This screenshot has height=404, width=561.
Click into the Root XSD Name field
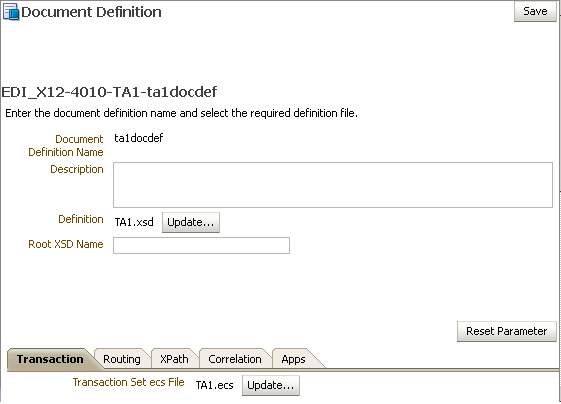tap(201, 245)
